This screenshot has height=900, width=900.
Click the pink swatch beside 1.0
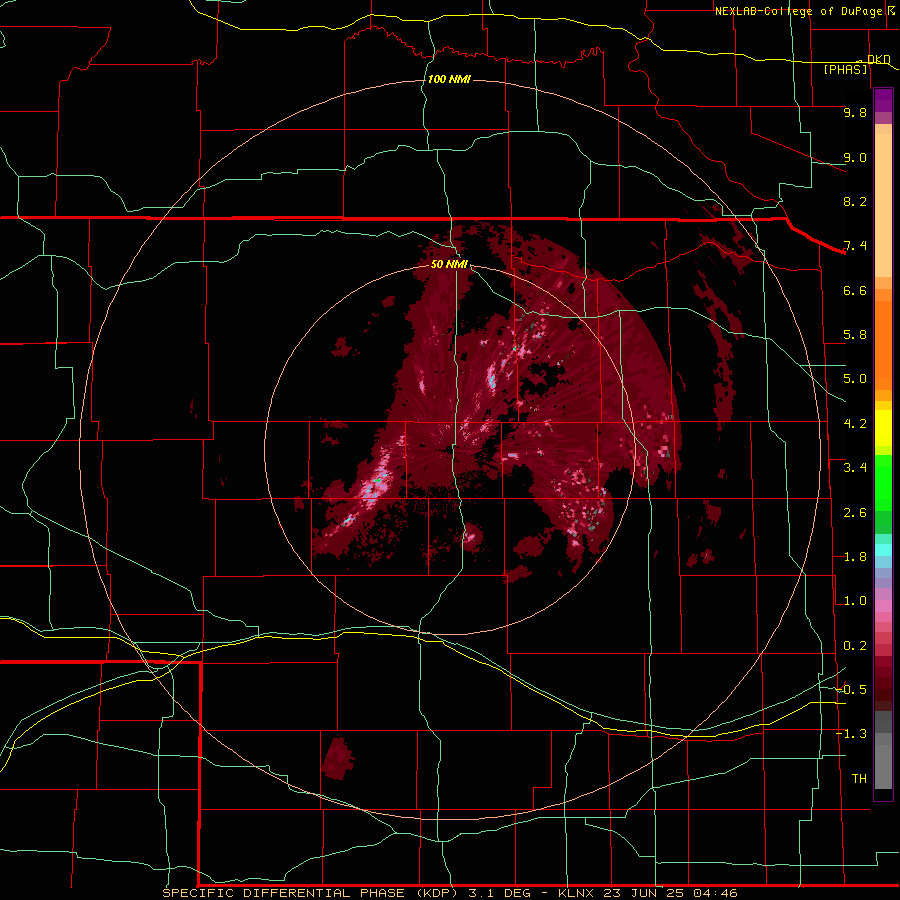point(883,606)
